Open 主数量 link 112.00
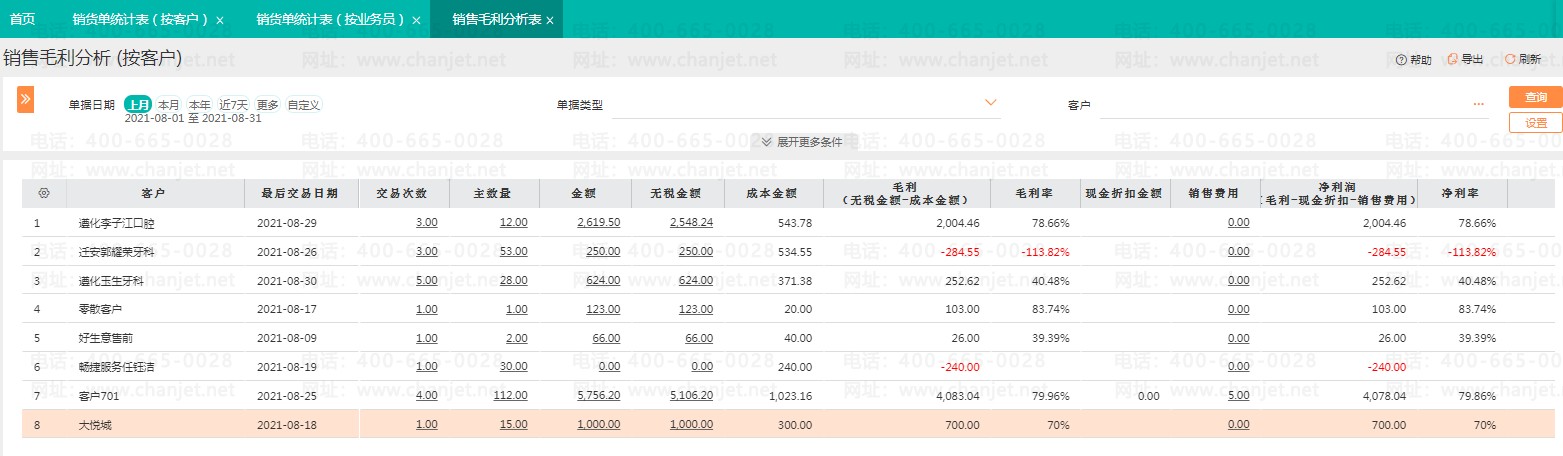The width and height of the screenshot is (1563, 456). pyautogui.click(x=510, y=396)
